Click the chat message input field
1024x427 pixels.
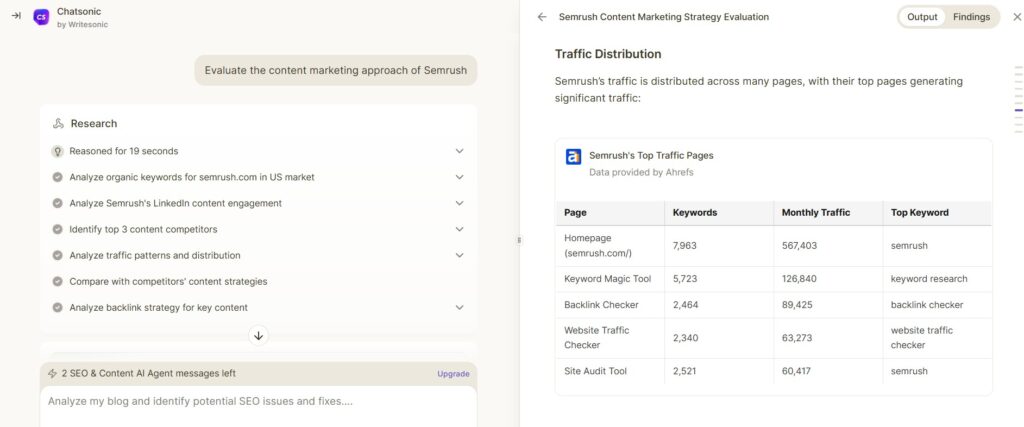point(259,406)
